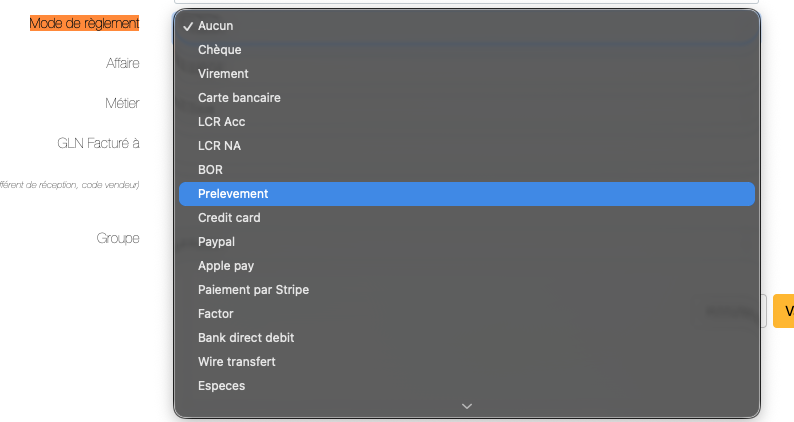Image resolution: width=794 pixels, height=422 pixels.
Task: Select the Aucun option
Action: [216, 26]
